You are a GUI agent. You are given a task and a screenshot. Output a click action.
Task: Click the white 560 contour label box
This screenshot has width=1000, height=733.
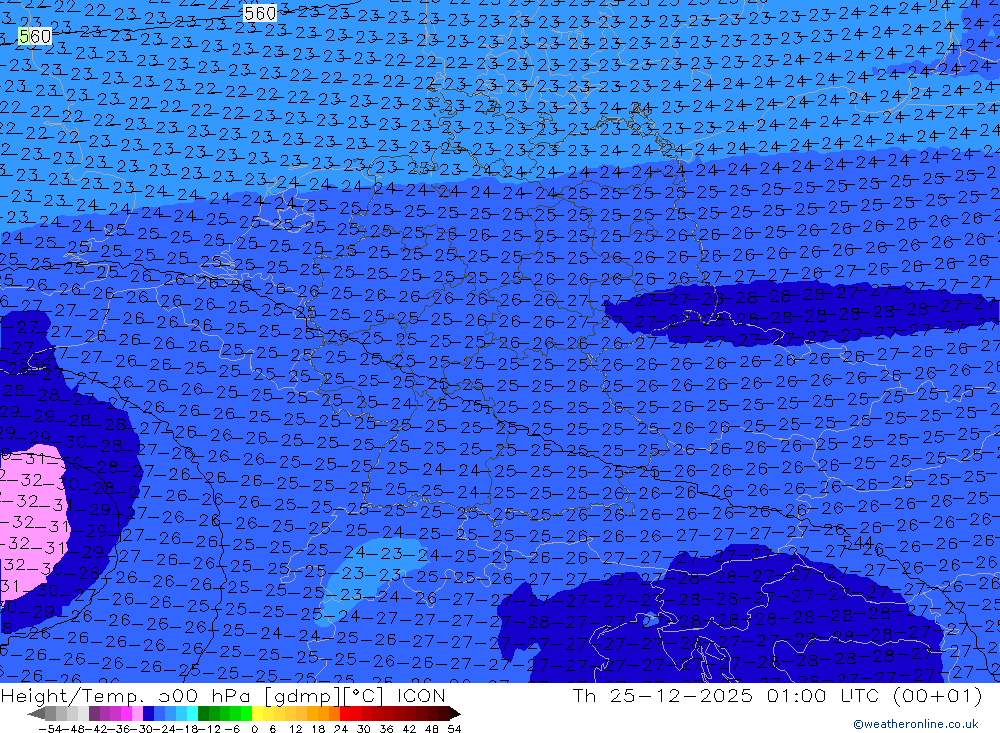(x=260, y=12)
